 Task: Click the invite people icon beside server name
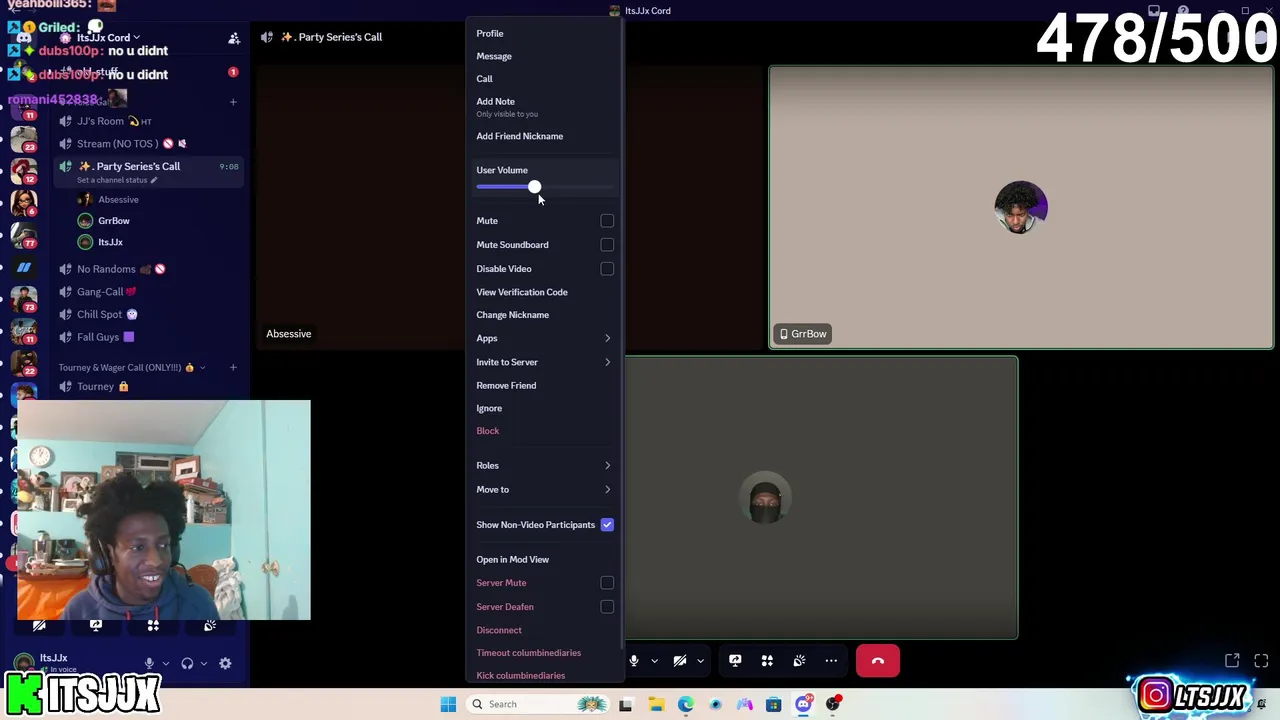[234, 38]
